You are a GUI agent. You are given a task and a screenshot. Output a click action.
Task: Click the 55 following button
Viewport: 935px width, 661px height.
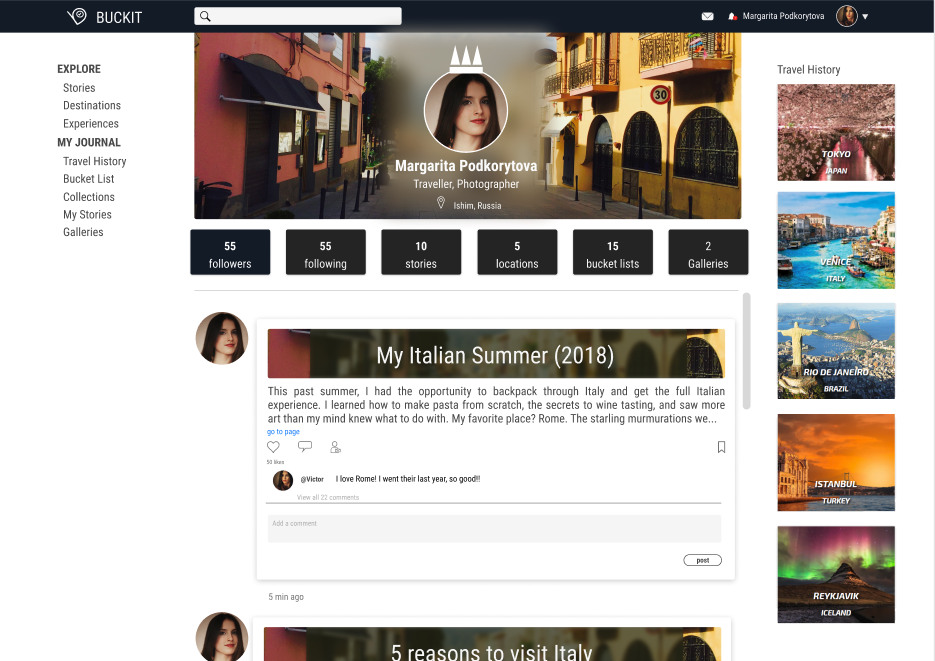point(326,252)
